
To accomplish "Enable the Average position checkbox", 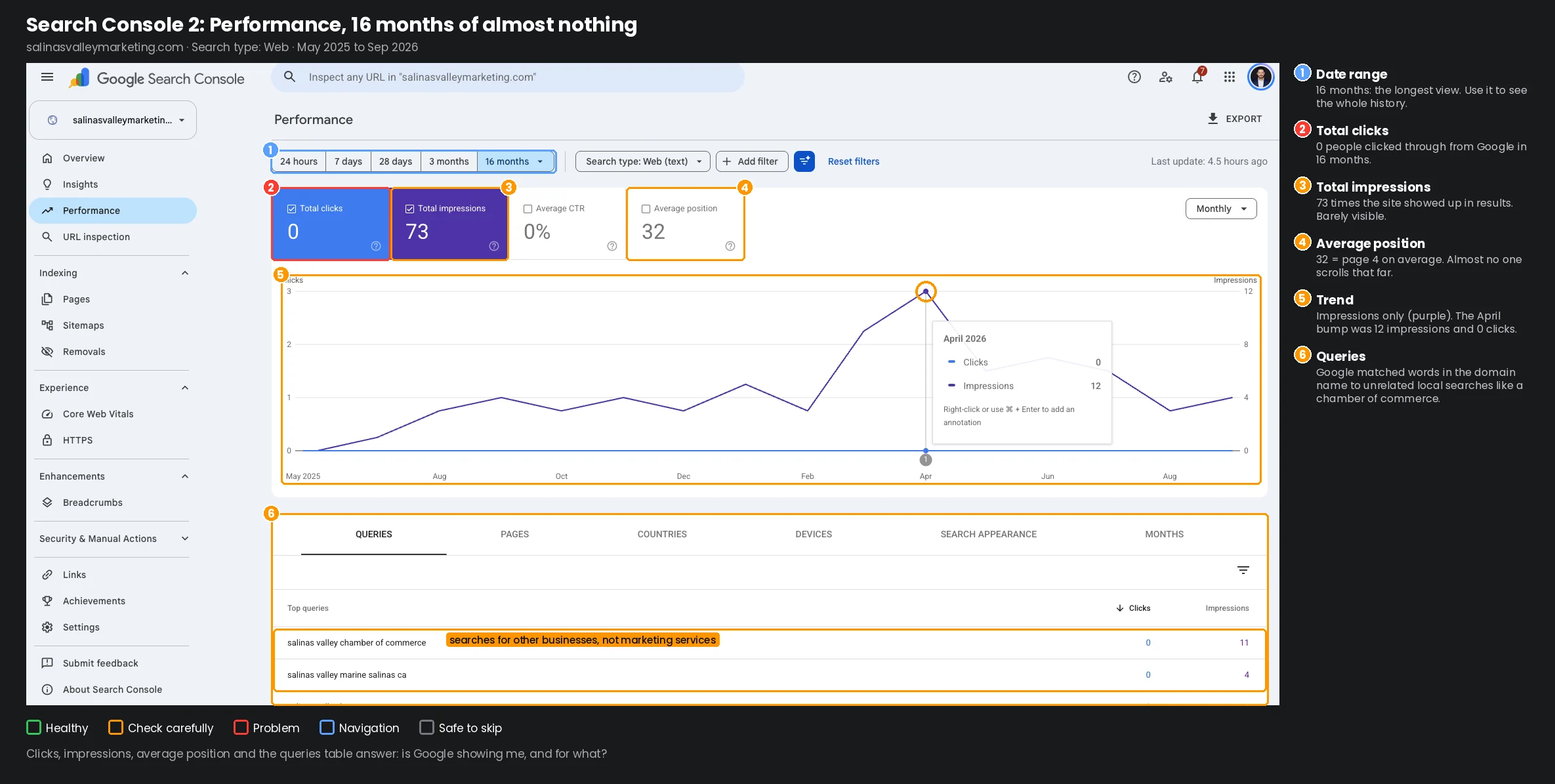I will pyautogui.click(x=646, y=209).
